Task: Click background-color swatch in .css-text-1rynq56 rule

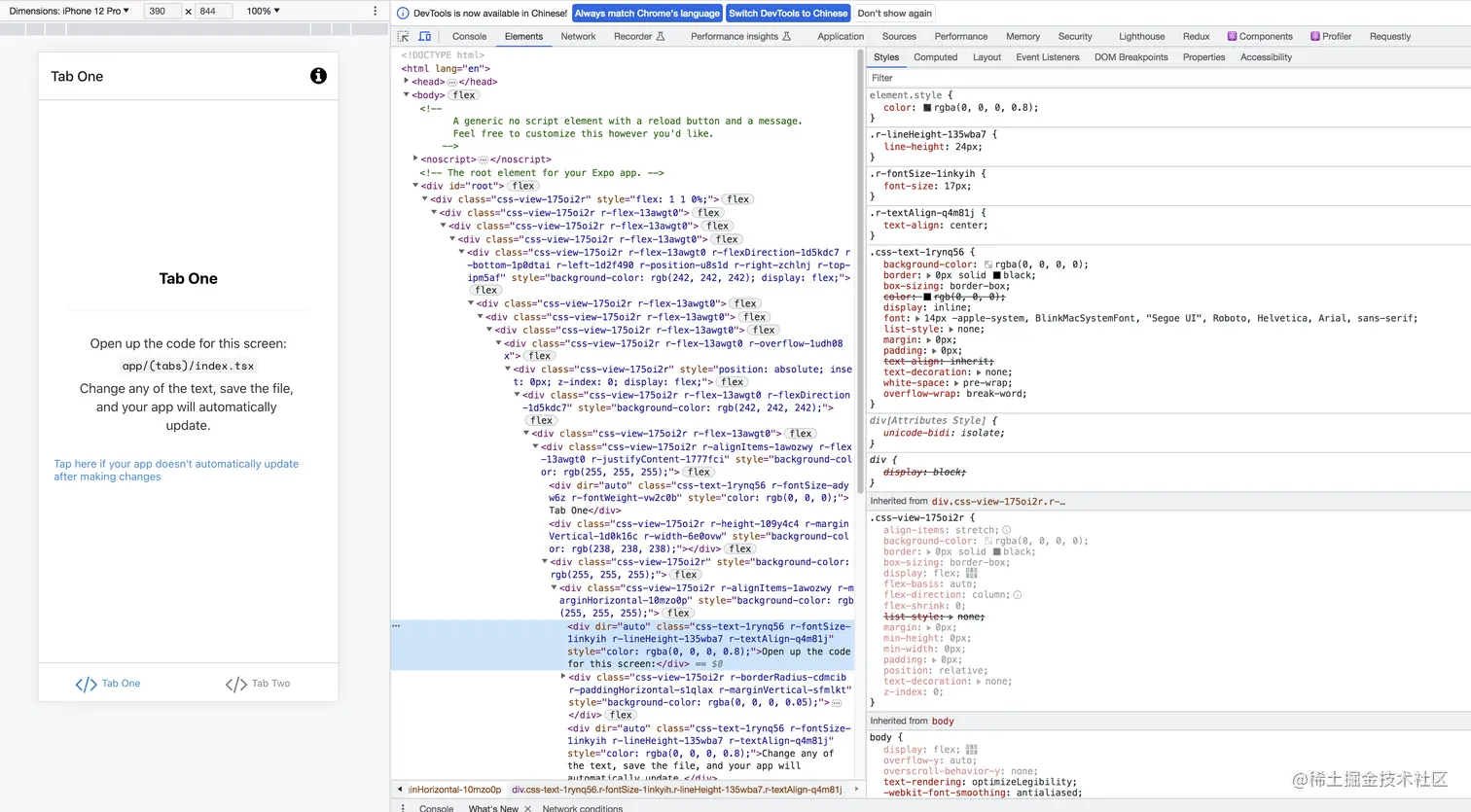Action: click(x=988, y=265)
